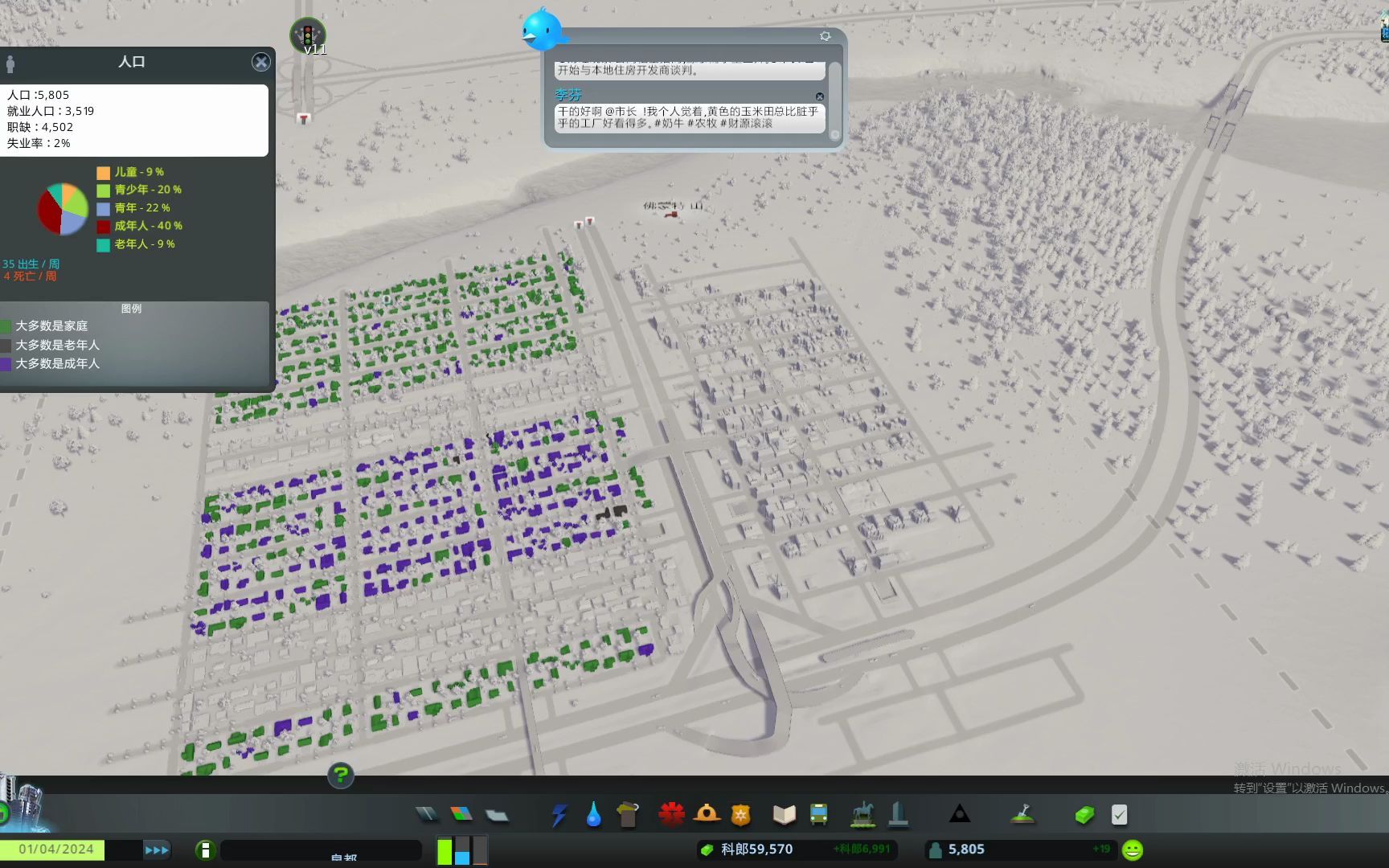The height and width of the screenshot is (868, 1389).
Task: Open the Info Views panel button
Action: click(x=205, y=850)
